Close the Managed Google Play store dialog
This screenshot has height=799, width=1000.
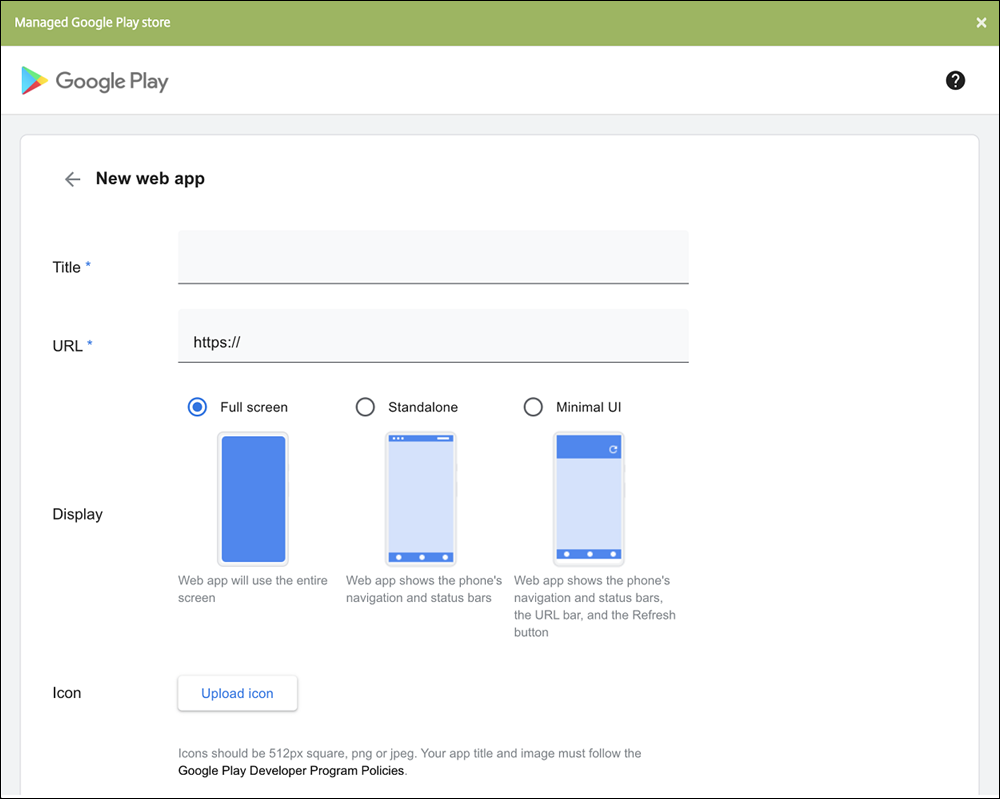(981, 22)
